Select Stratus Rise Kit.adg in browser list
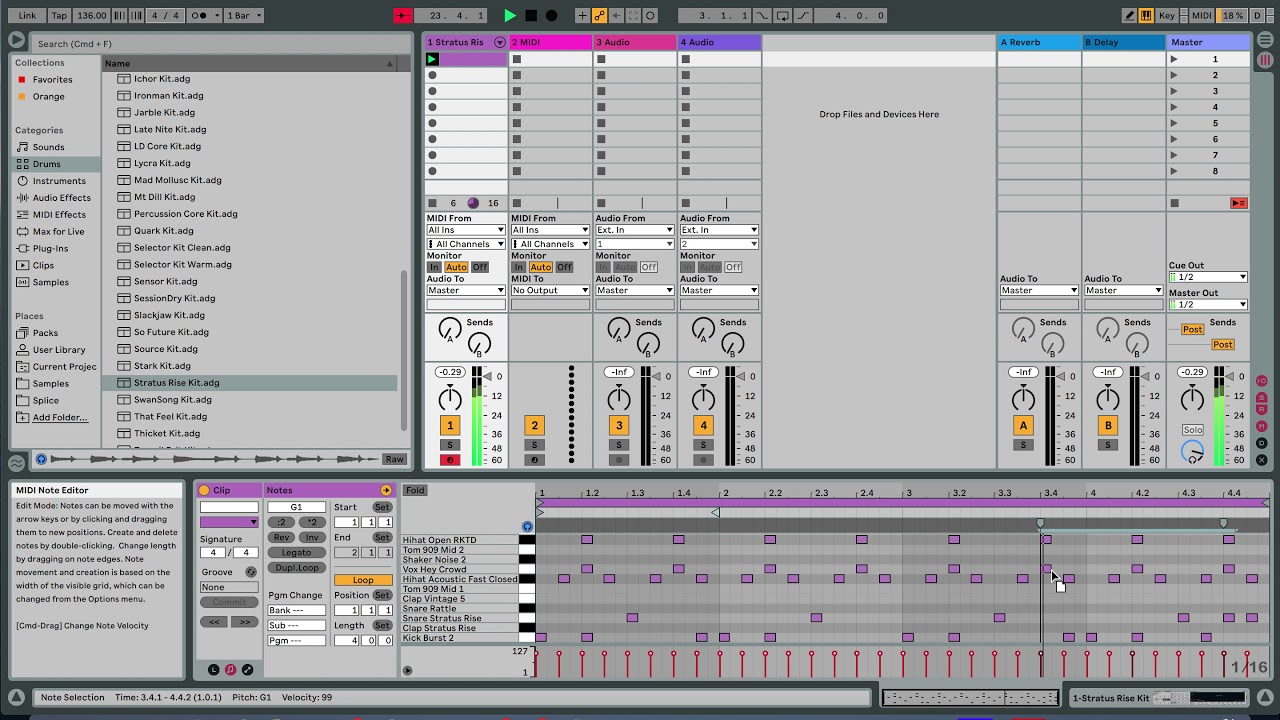1280x720 pixels. (250, 382)
